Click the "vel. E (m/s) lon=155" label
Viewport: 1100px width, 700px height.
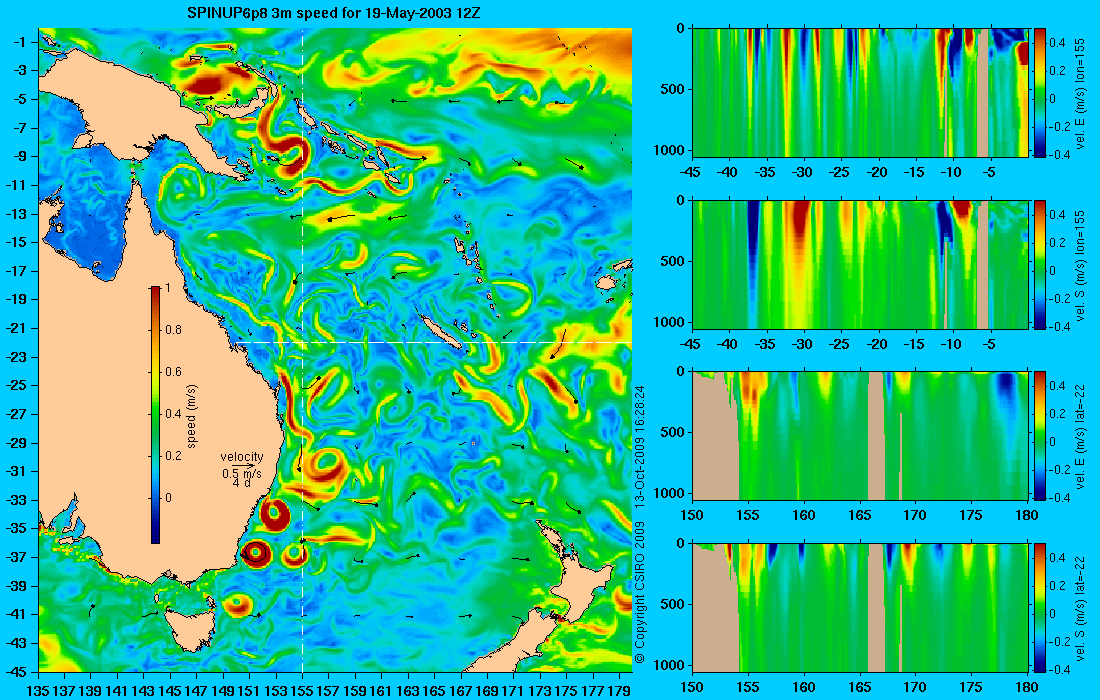coord(1080,93)
